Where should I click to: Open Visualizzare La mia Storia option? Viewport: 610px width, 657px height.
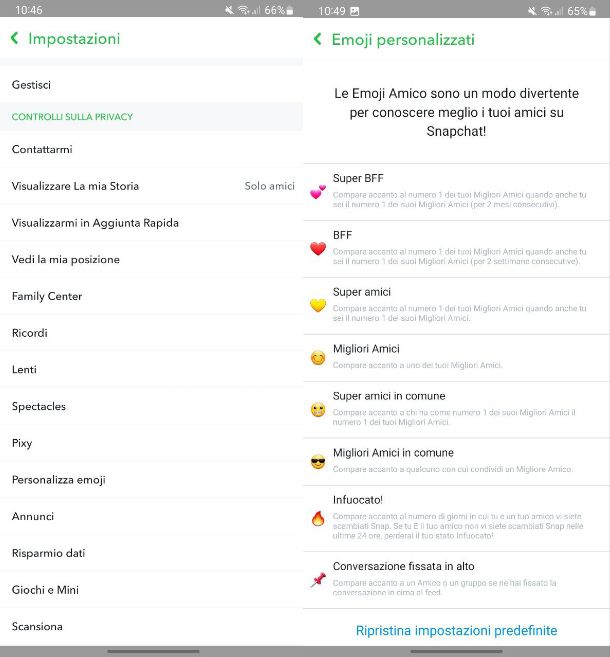[151, 186]
